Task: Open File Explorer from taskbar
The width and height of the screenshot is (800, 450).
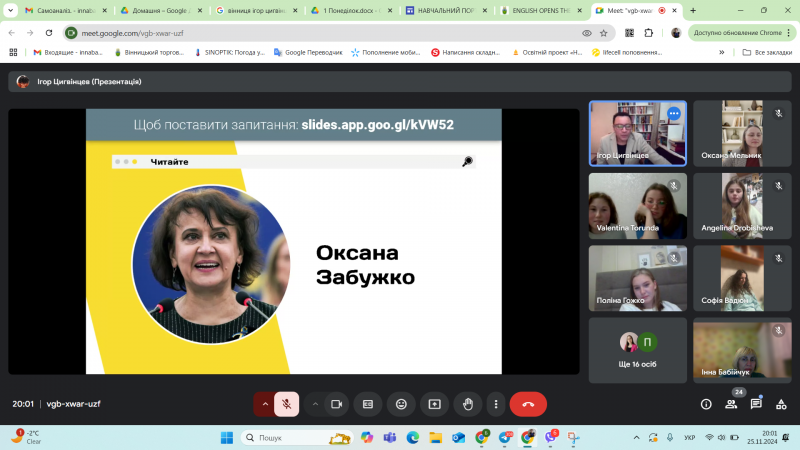Action: tap(435, 438)
